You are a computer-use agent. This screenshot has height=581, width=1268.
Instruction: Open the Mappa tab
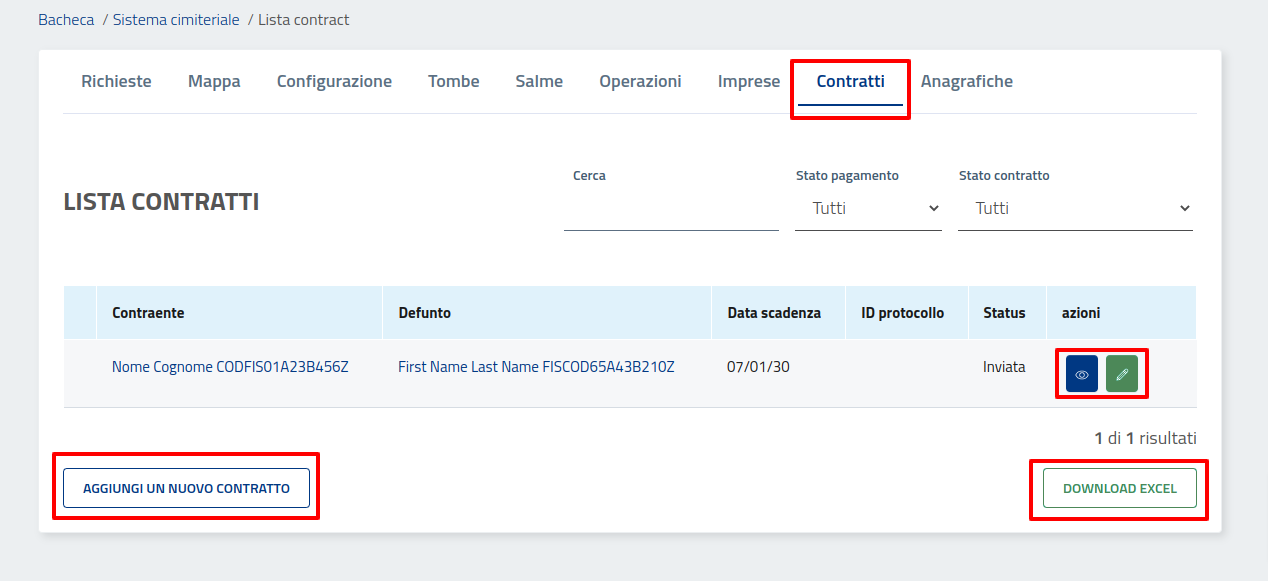pos(214,82)
